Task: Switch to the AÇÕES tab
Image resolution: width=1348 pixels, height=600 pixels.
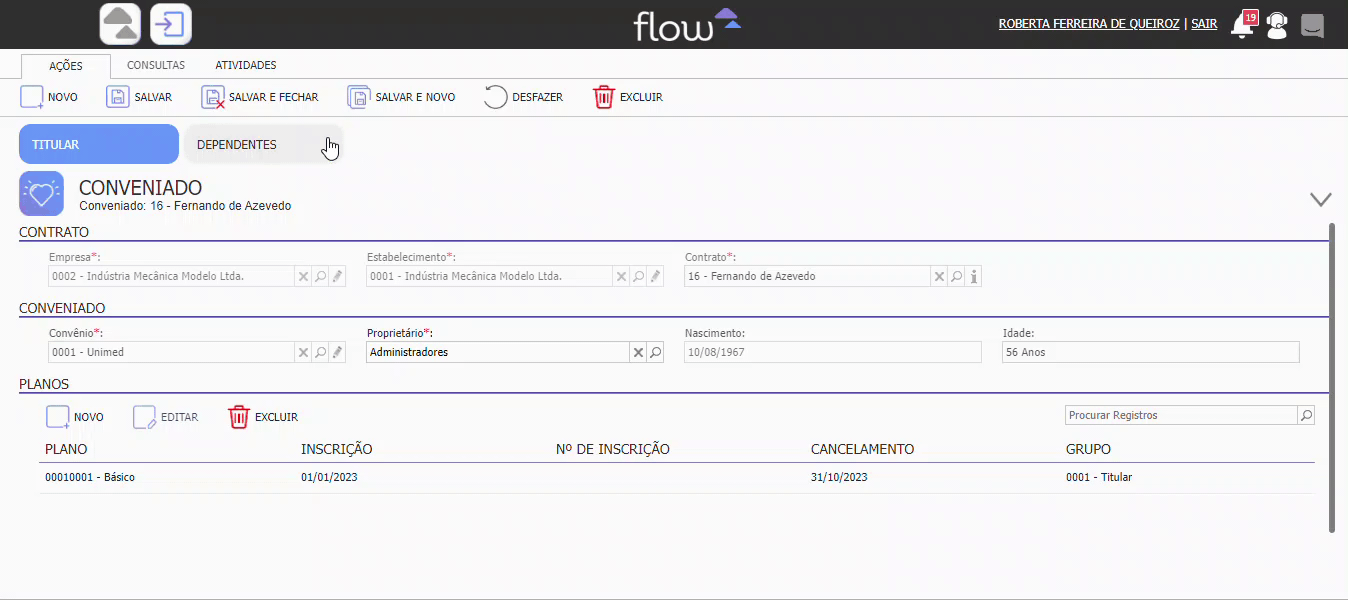Action: 66,66
